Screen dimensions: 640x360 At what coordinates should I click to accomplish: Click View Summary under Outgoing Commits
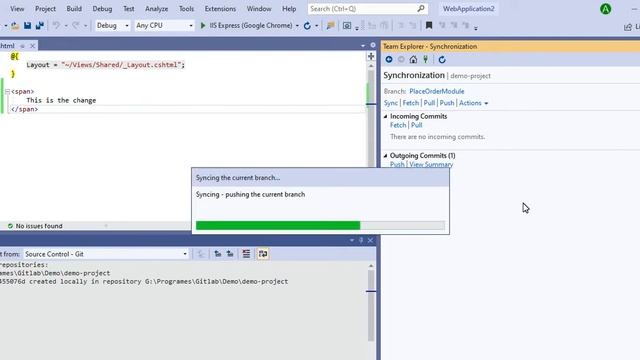(x=431, y=164)
